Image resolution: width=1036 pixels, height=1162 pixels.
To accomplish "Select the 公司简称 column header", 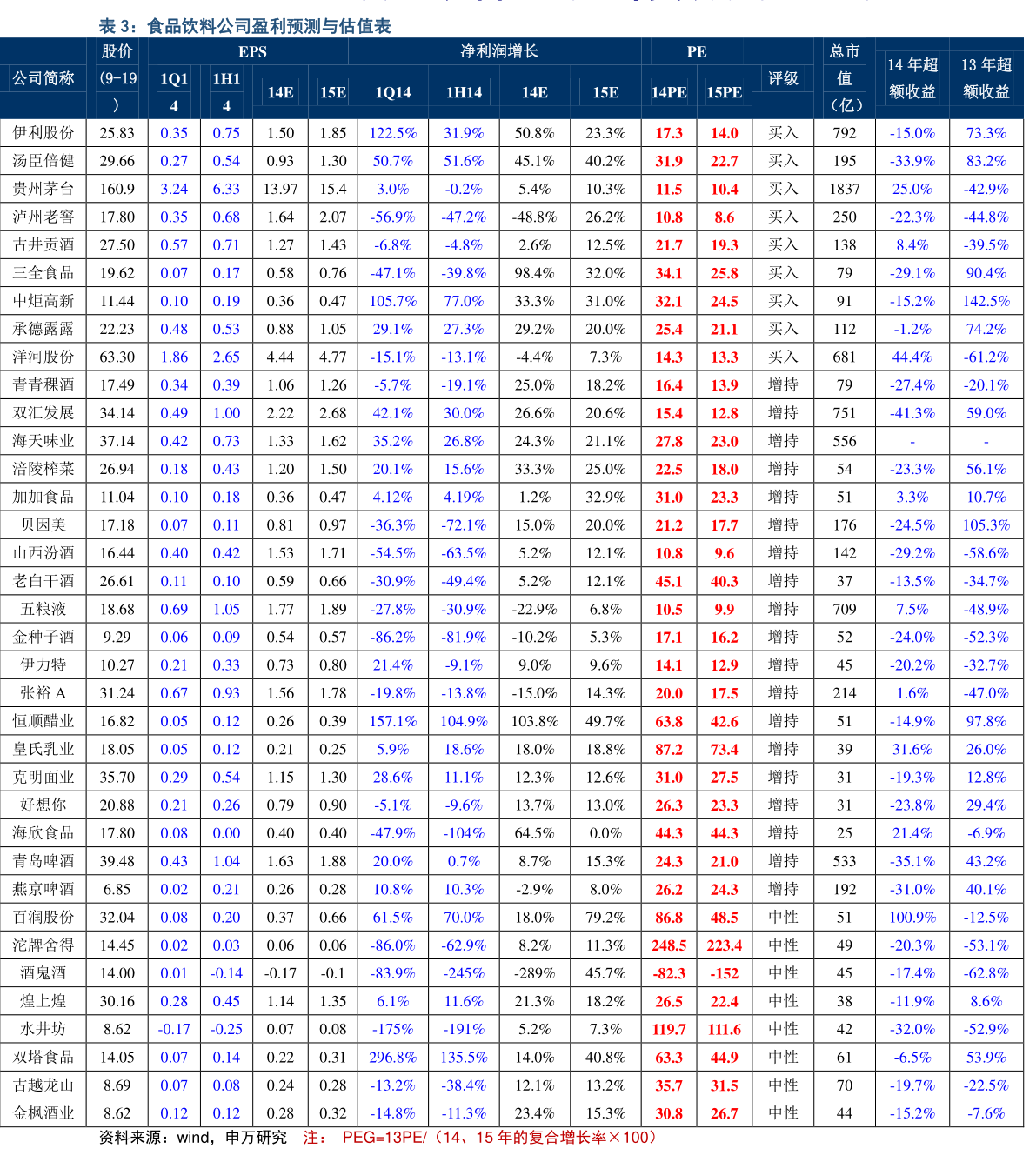I will [x=43, y=78].
